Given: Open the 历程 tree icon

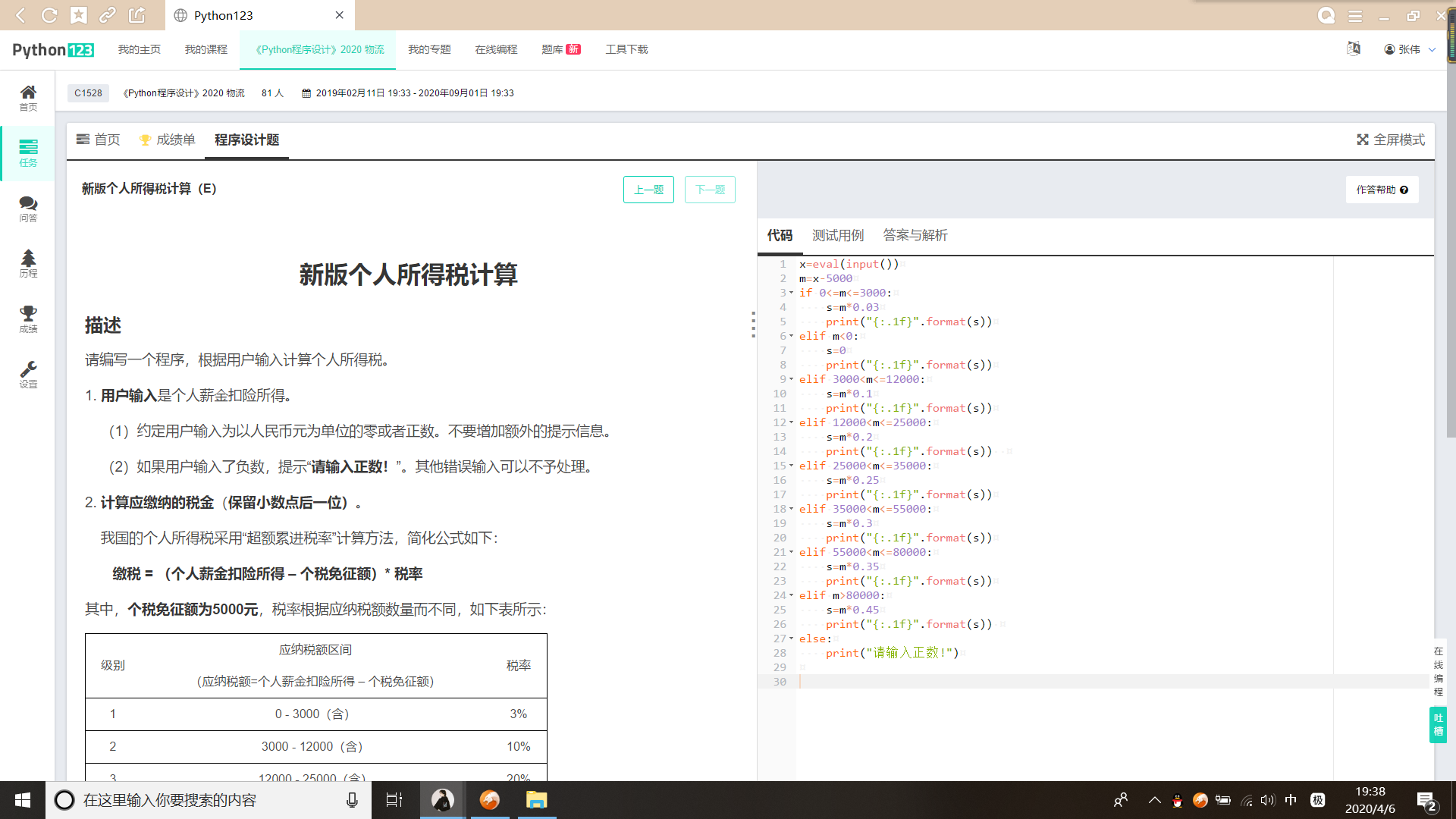Looking at the screenshot, I should (28, 263).
